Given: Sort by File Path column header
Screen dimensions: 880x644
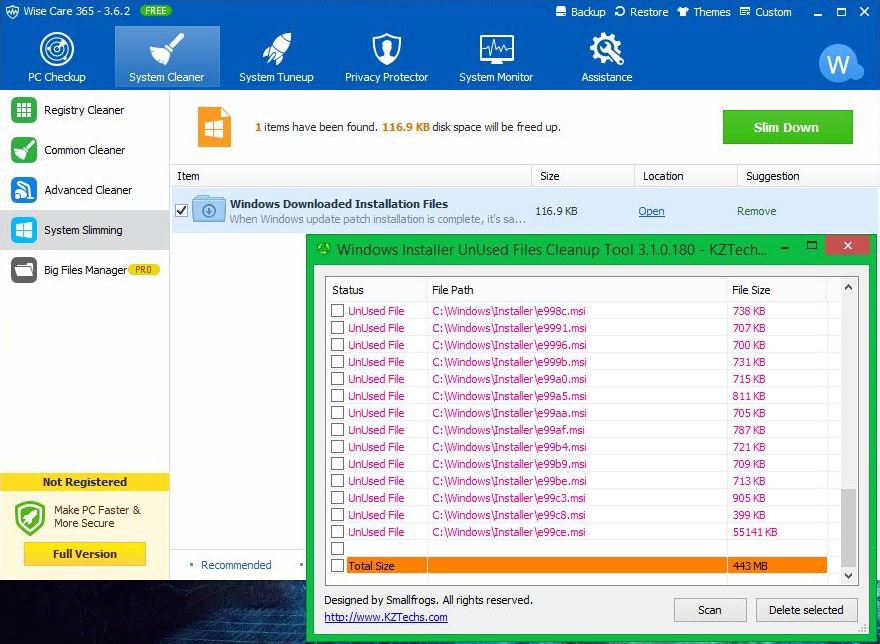Looking at the screenshot, I should point(577,290).
